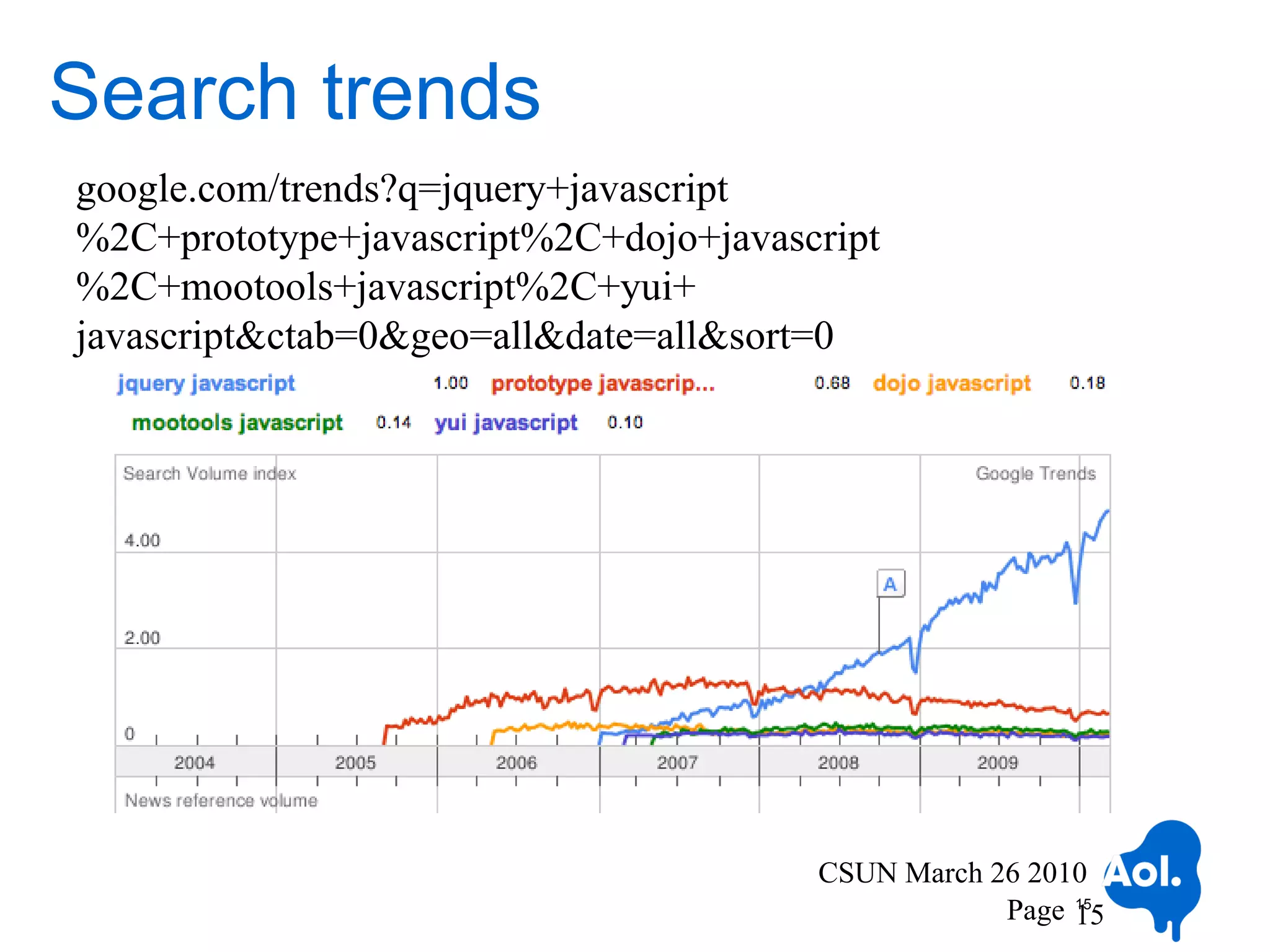Click the 'mootools javascript' legend link
The image size is (1270, 952).
click(x=237, y=423)
